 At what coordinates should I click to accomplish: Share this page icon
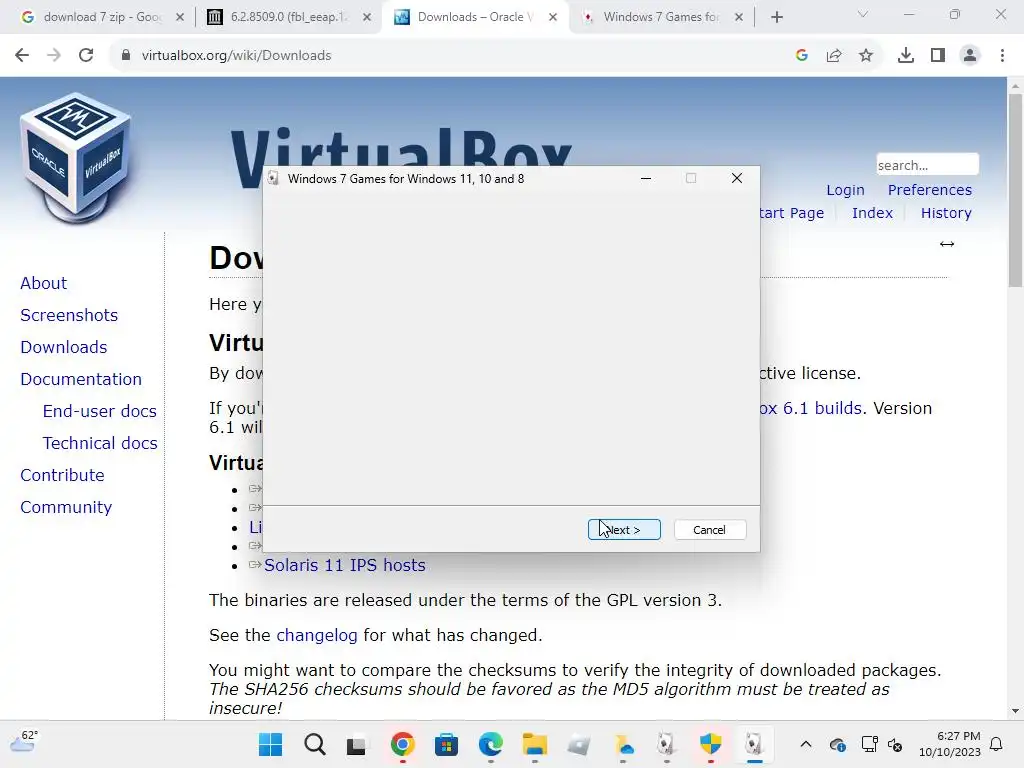(834, 56)
